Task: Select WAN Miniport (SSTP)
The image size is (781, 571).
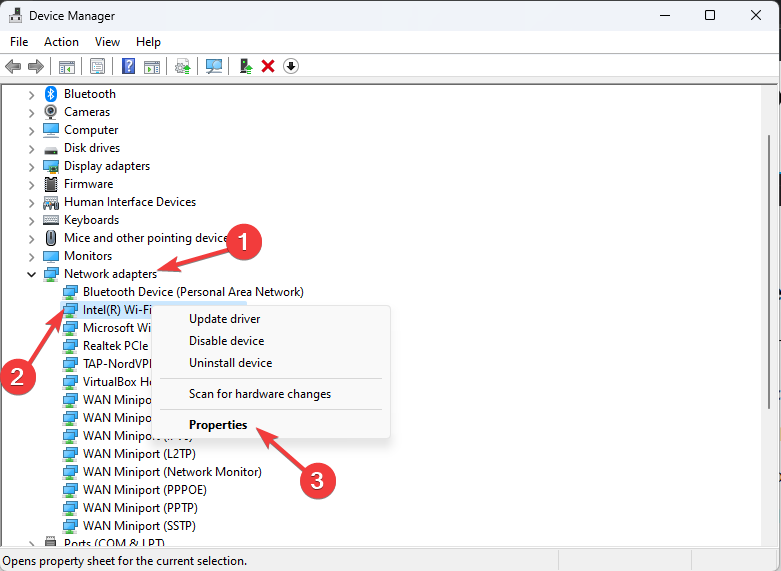Action: point(139,526)
